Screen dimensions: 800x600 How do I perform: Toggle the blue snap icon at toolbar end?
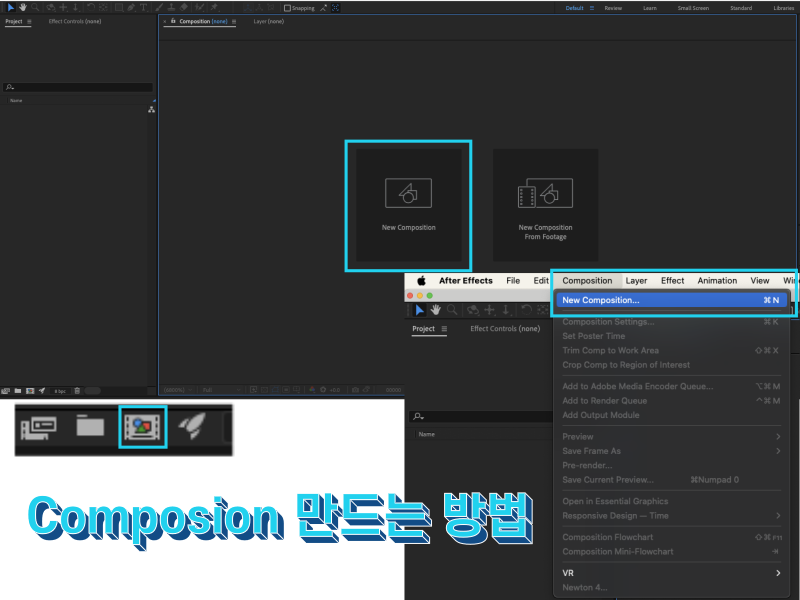point(335,8)
